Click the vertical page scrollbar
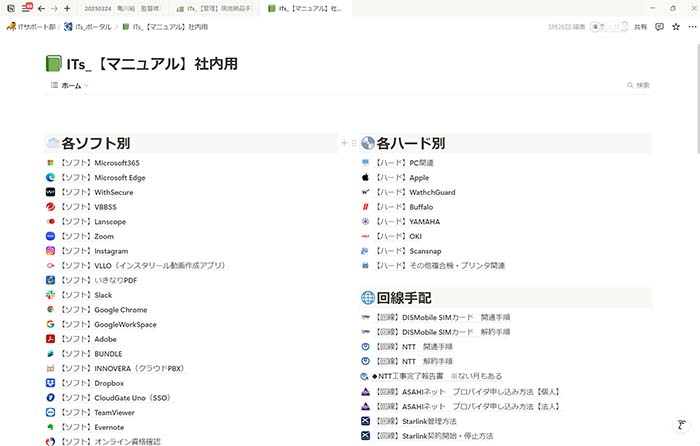This screenshot has height=446, width=700. [x=698, y=98]
